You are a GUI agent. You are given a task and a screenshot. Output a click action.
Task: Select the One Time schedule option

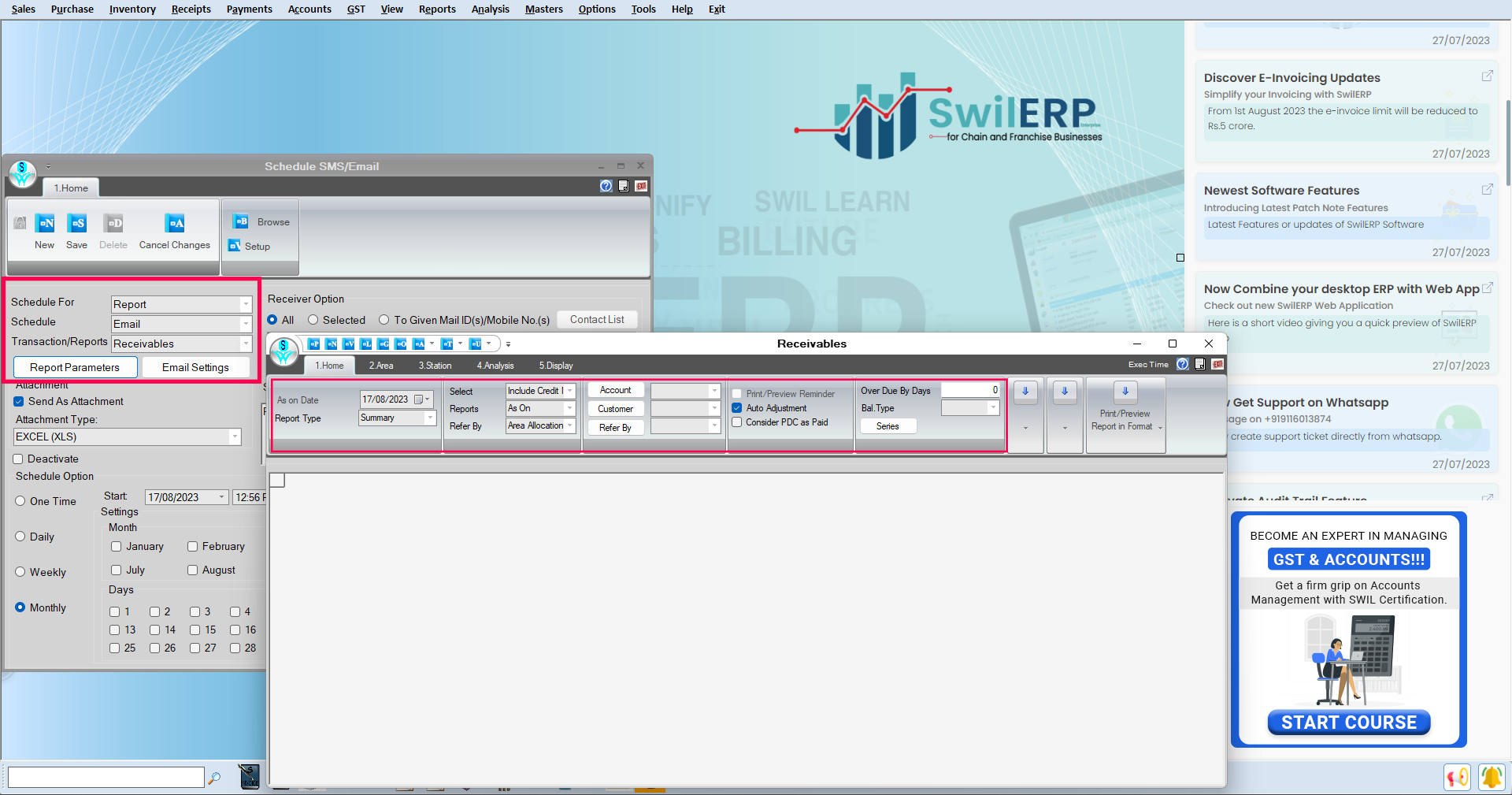(20, 501)
